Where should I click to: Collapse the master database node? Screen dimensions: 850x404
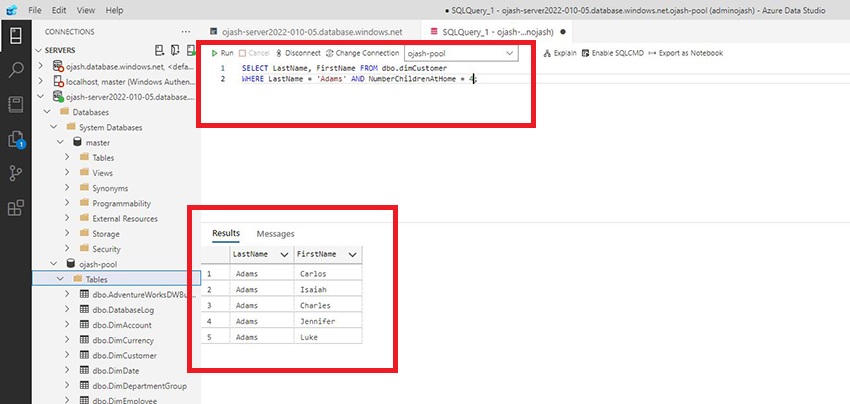tap(61, 142)
